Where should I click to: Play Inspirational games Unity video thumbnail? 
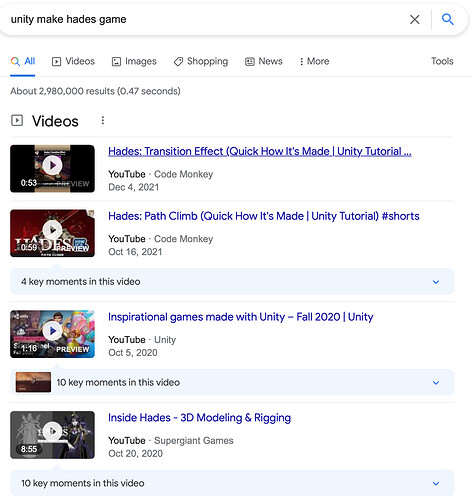[x=52, y=334]
